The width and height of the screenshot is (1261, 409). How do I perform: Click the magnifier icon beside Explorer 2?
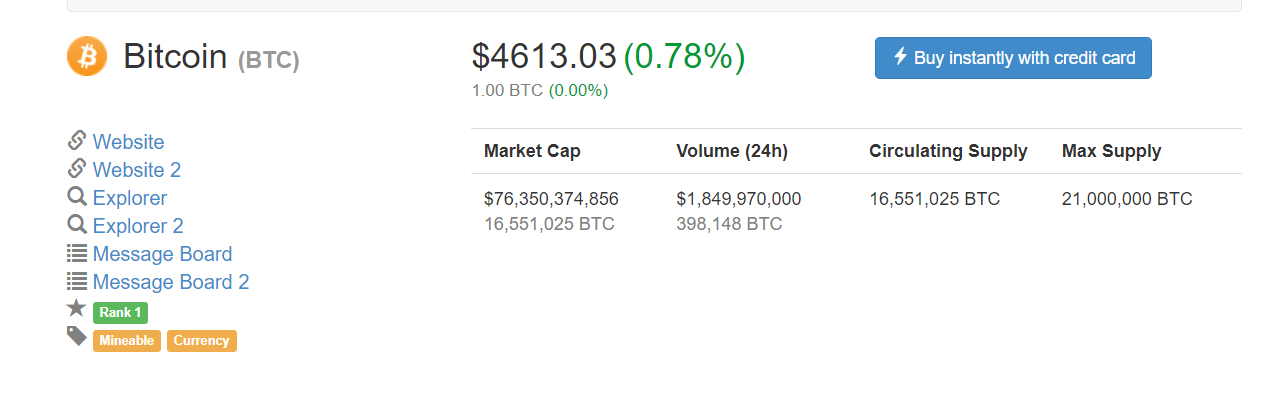77,225
